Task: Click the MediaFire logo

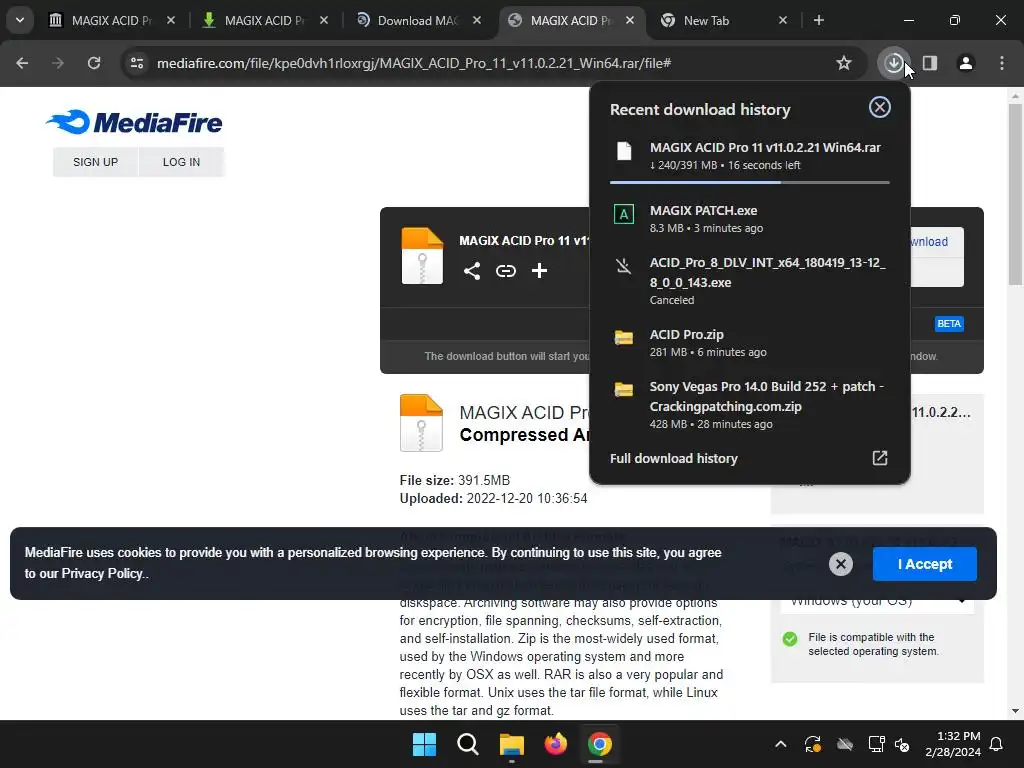Action: [x=134, y=122]
